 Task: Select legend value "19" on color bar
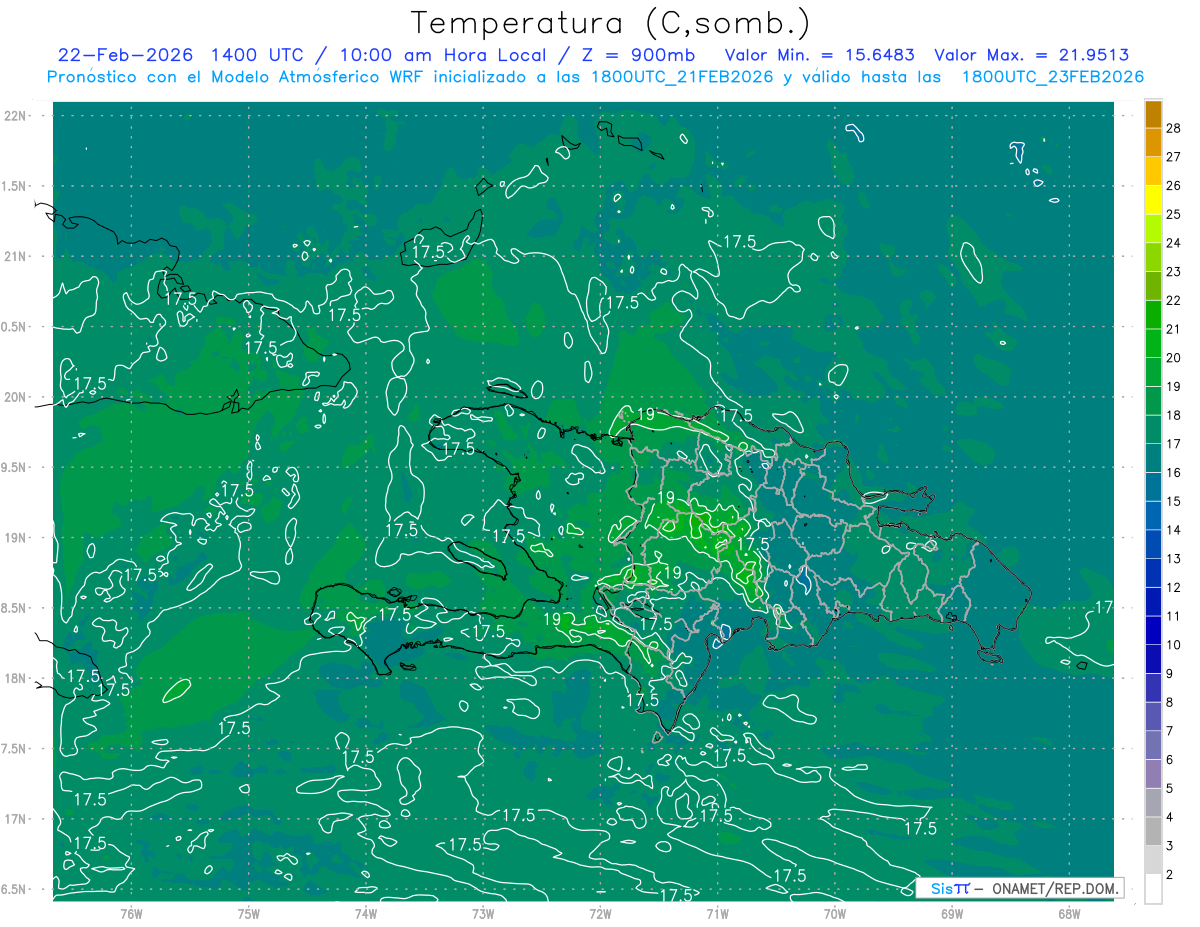tap(1174, 386)
